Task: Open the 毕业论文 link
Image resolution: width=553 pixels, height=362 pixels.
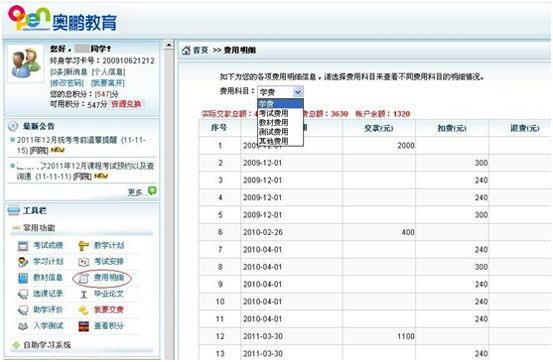Action: [109, 294]
